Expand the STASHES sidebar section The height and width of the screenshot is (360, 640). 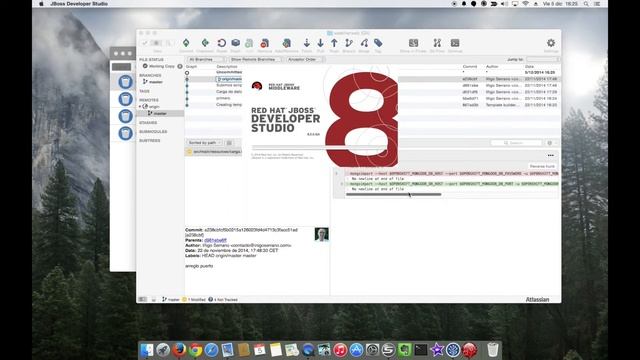click(x=148, y=123)
